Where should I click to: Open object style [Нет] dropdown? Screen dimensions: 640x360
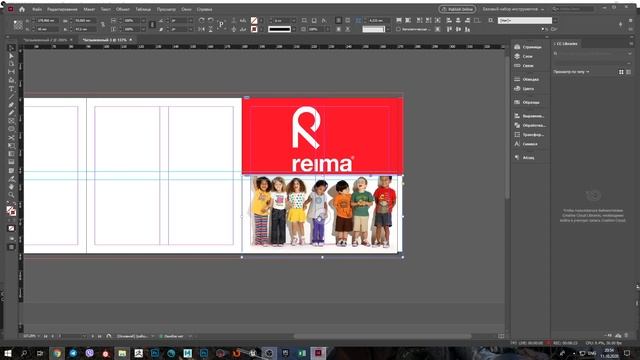point(555,20)
